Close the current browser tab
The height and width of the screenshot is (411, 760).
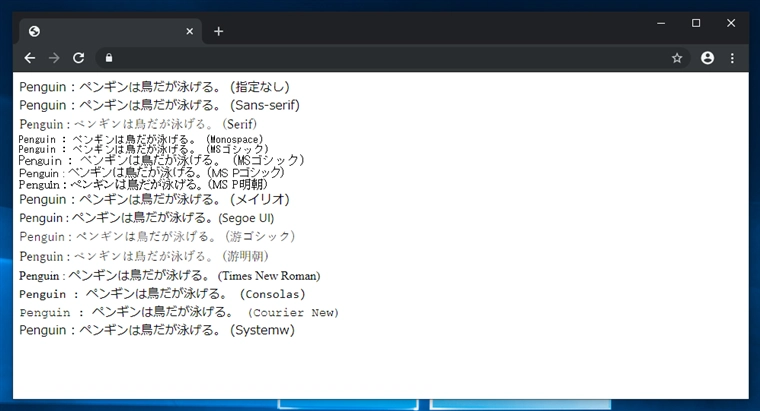coord(190,32)
